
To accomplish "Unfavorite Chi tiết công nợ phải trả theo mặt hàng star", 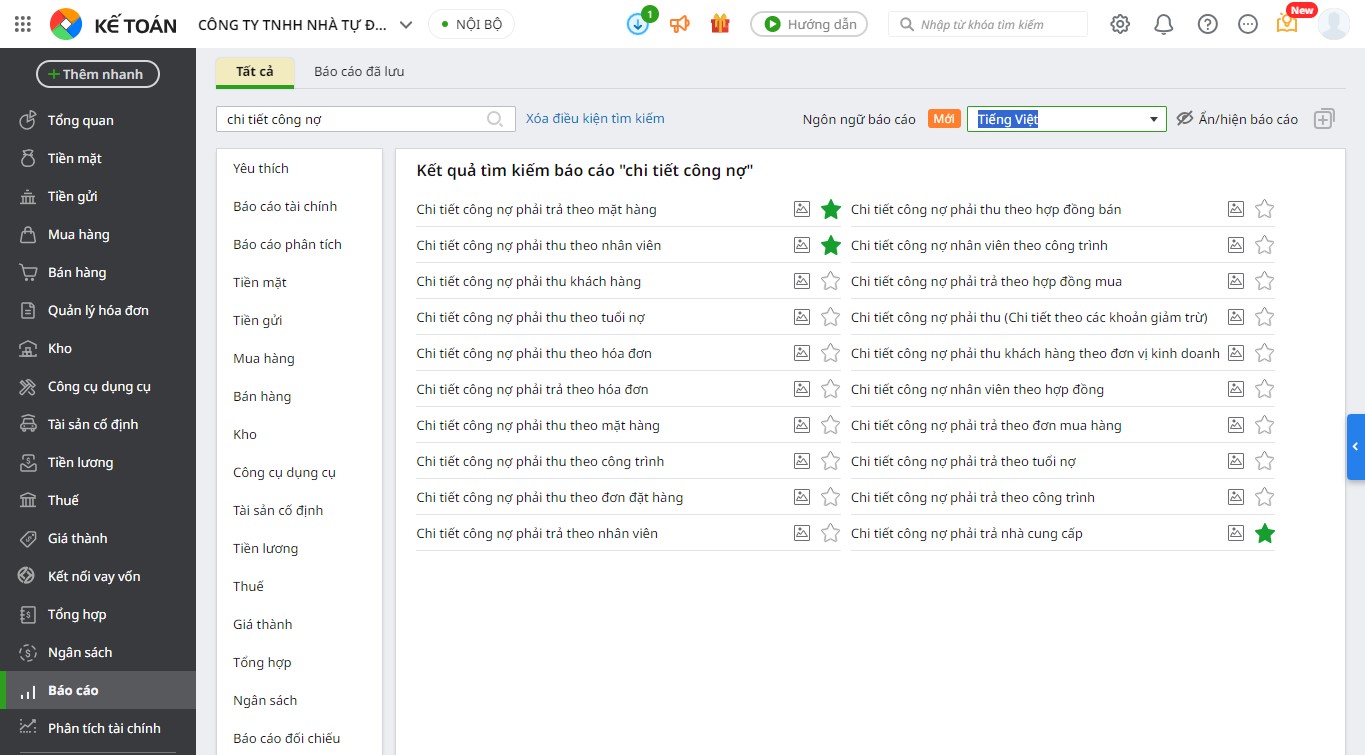I will click(830, 209).
